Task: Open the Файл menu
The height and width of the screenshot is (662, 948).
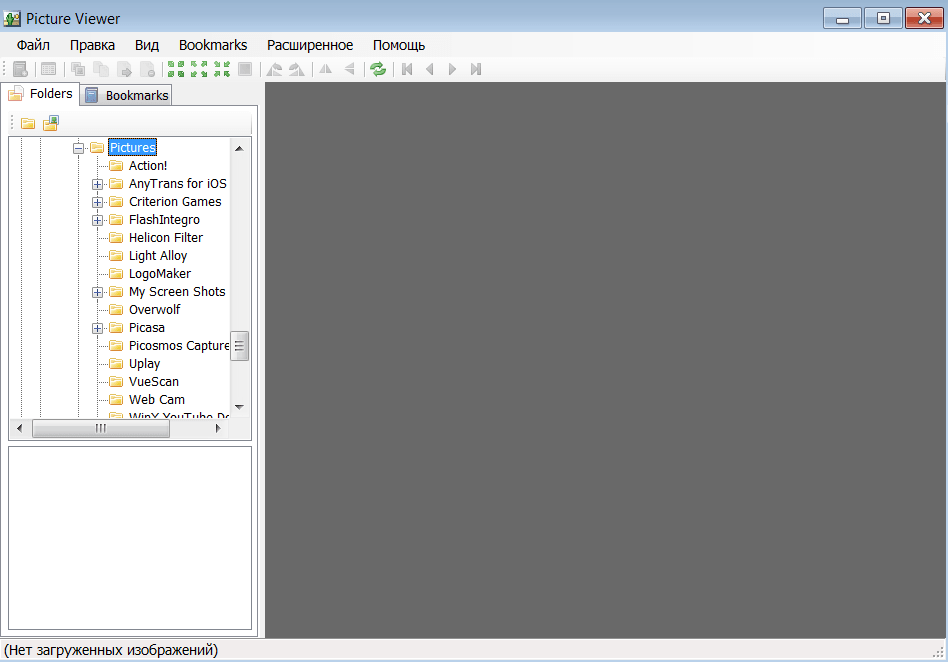Action: tap(33, 45)
